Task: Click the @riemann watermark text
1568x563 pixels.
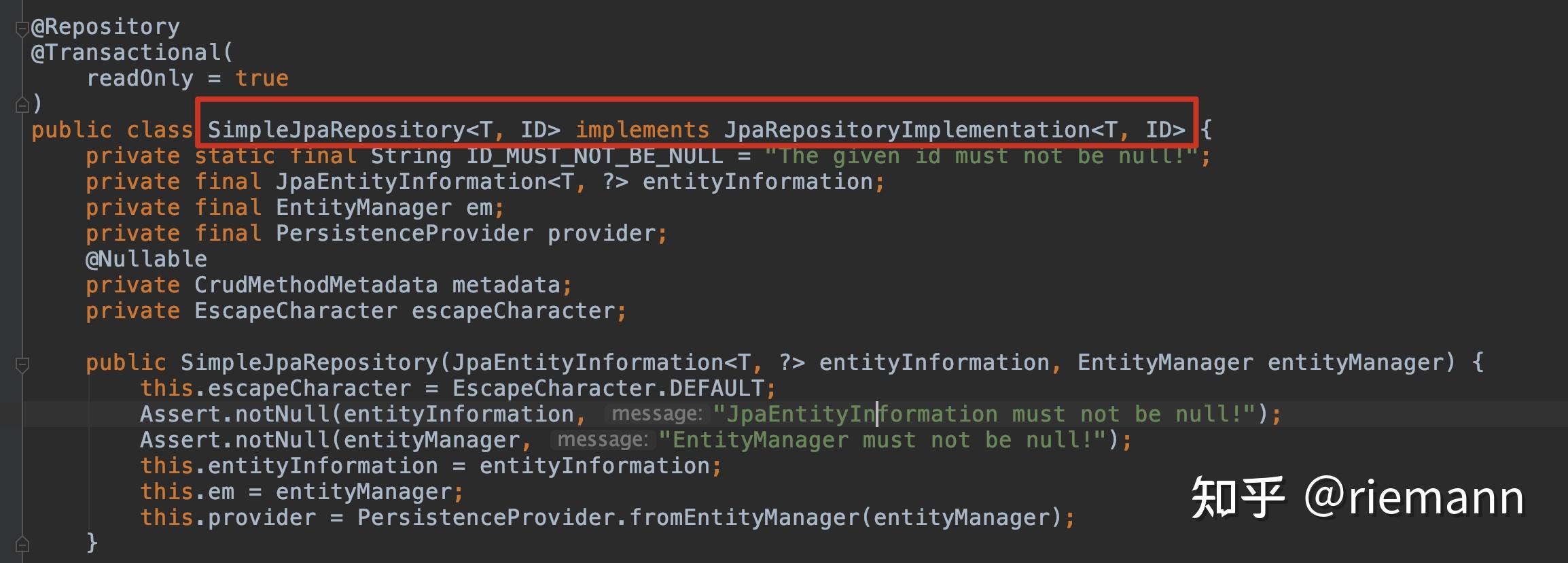Action: pos(1413,498)
